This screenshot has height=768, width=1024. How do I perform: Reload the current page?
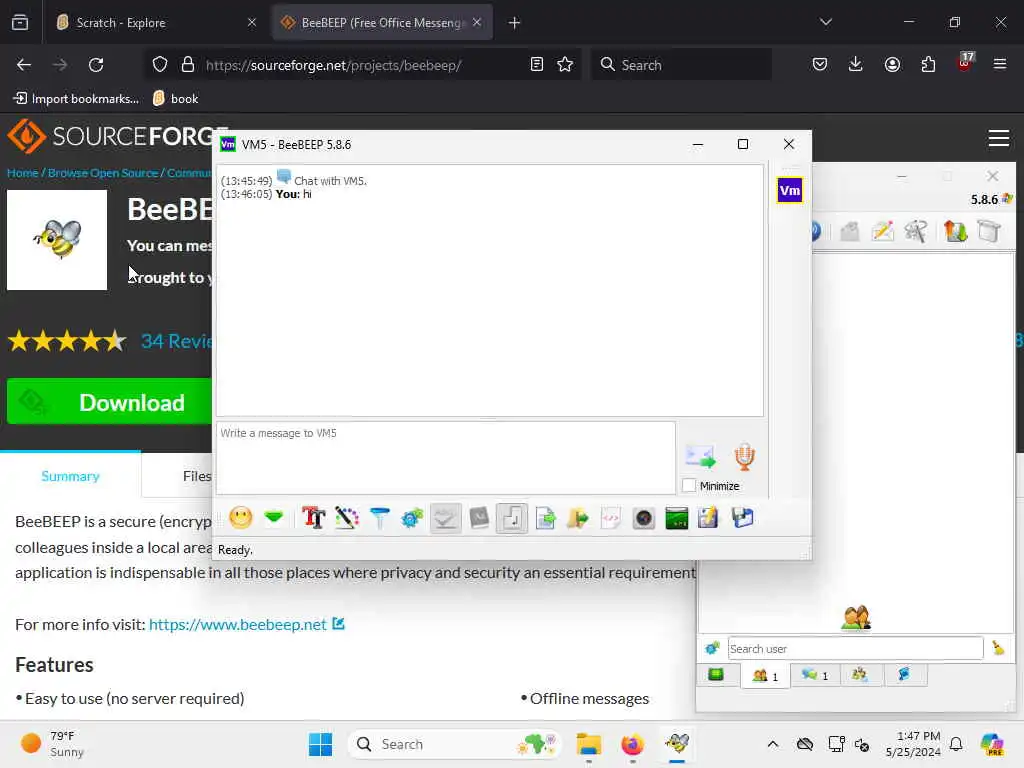96,65
